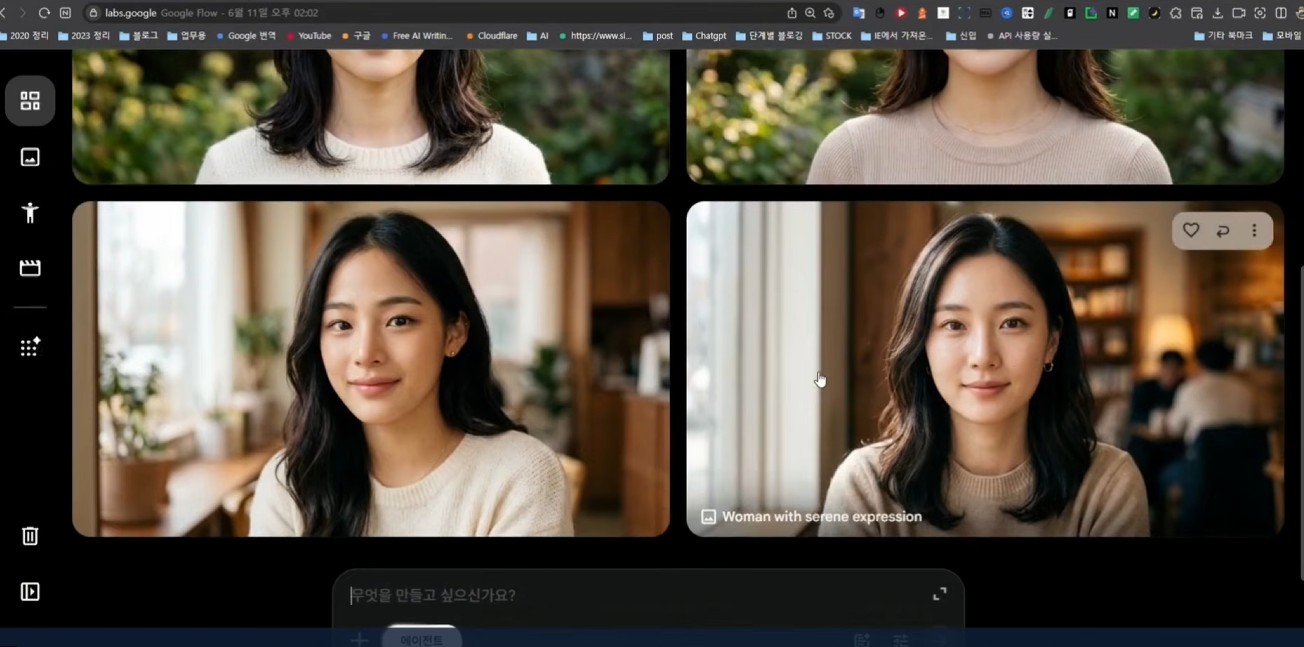The image size is (1304, 647).
Task: Click the plus add button in prompt bar
Action: [358, 639]
